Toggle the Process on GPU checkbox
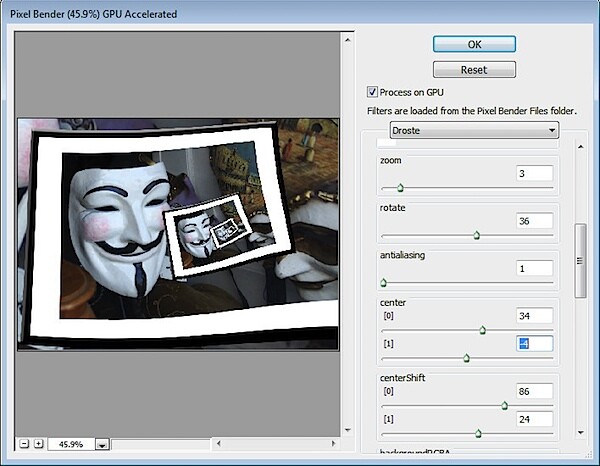 (x=372, y=92)
